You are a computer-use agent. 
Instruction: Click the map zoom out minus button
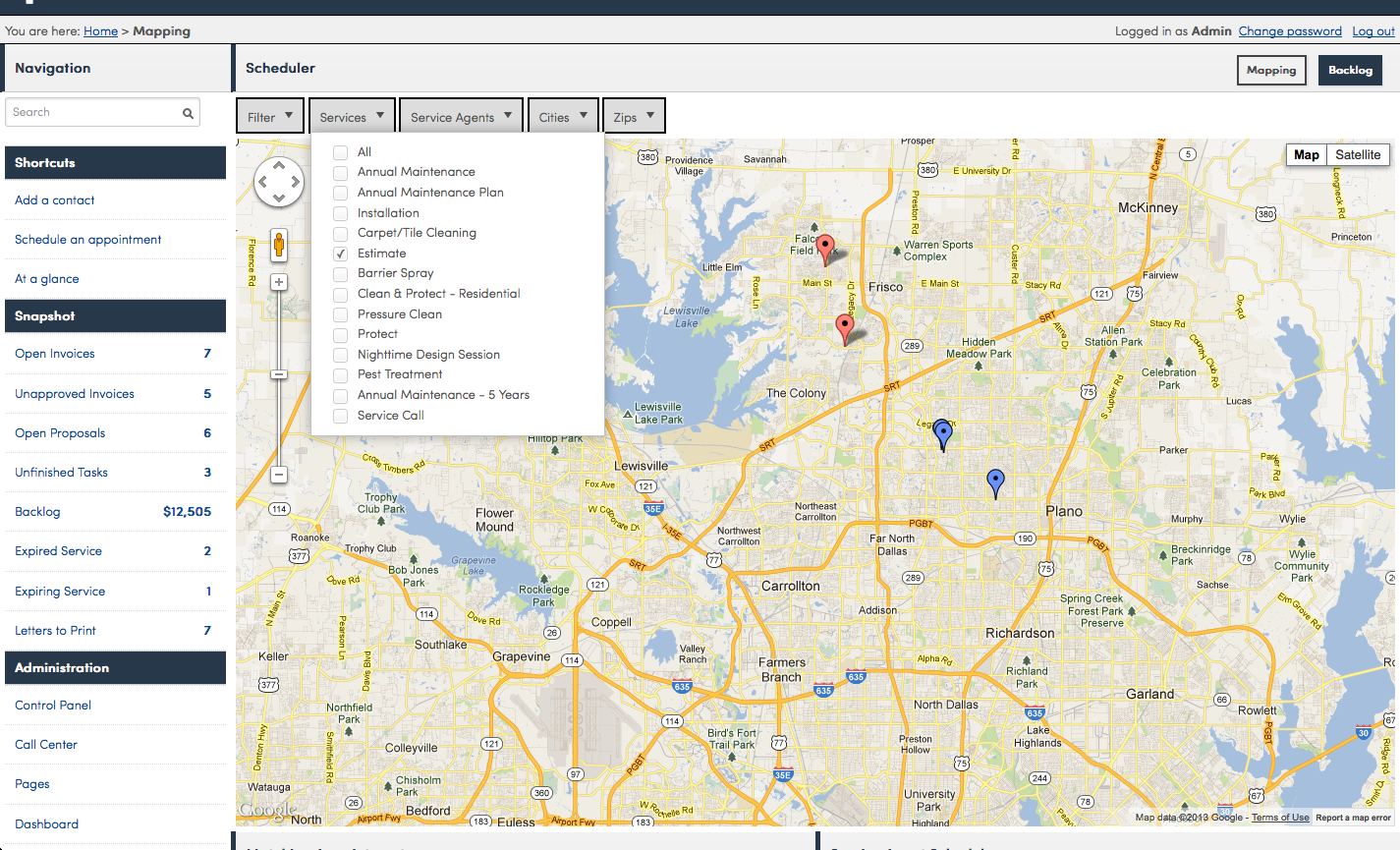pos(279,475)
